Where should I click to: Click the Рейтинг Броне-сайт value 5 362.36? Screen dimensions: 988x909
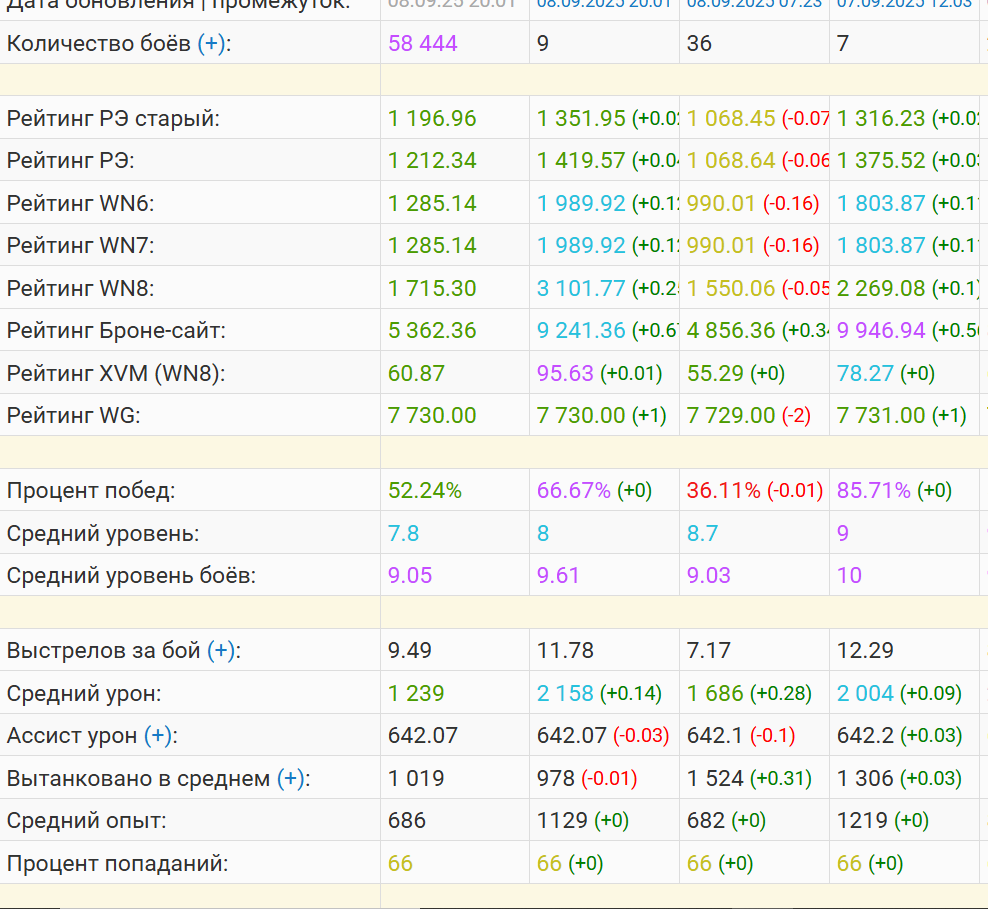click(432, 330)
